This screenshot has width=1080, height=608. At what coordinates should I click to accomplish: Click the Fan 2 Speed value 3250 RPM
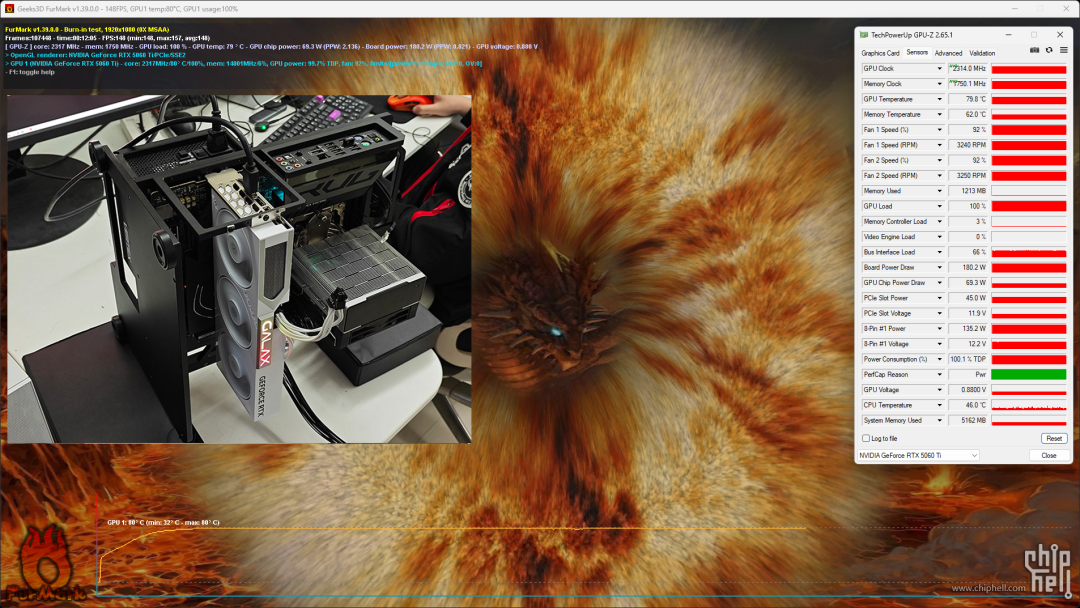(x=968, y=176)
